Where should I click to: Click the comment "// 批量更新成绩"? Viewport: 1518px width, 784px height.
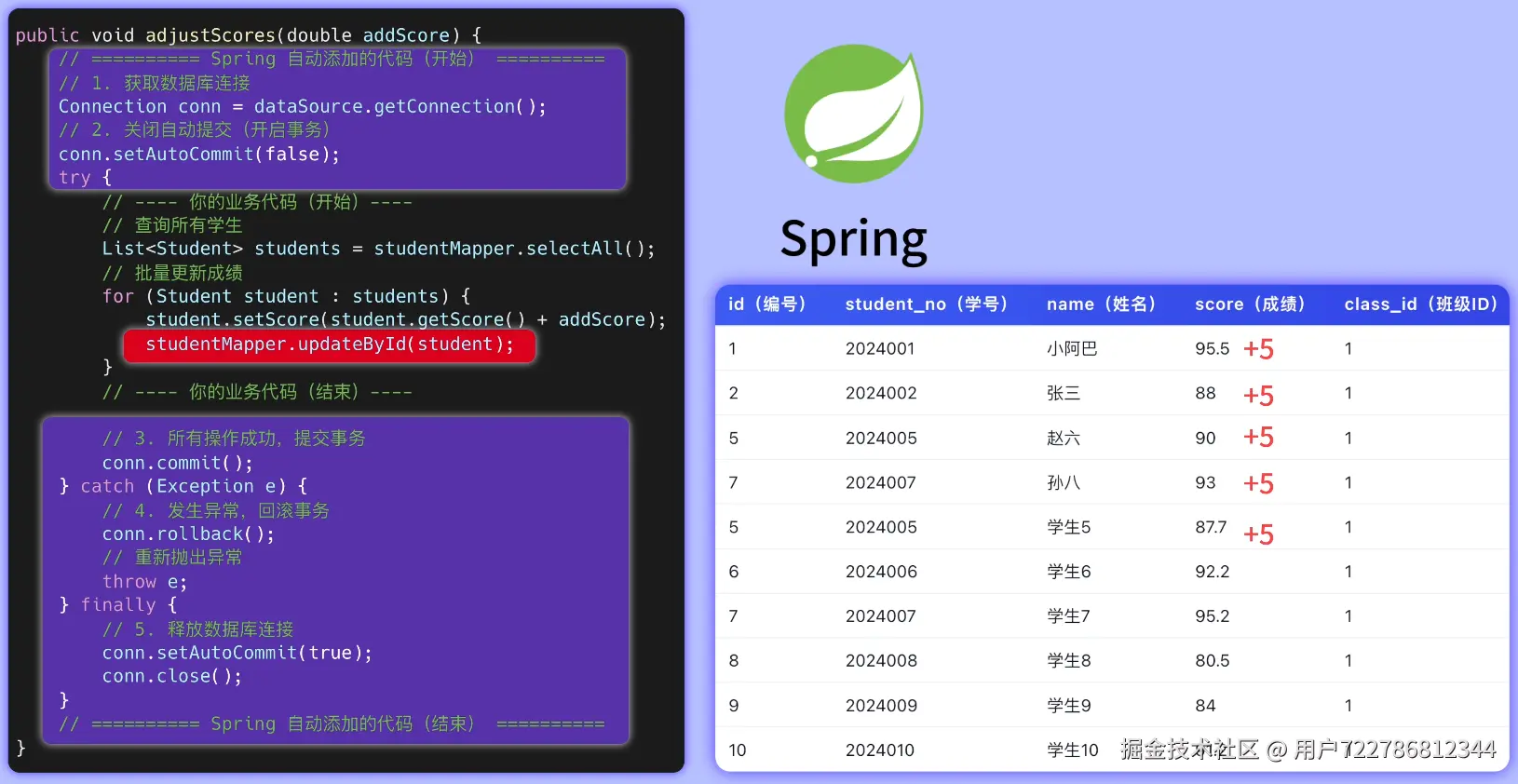tap(172, 274)
